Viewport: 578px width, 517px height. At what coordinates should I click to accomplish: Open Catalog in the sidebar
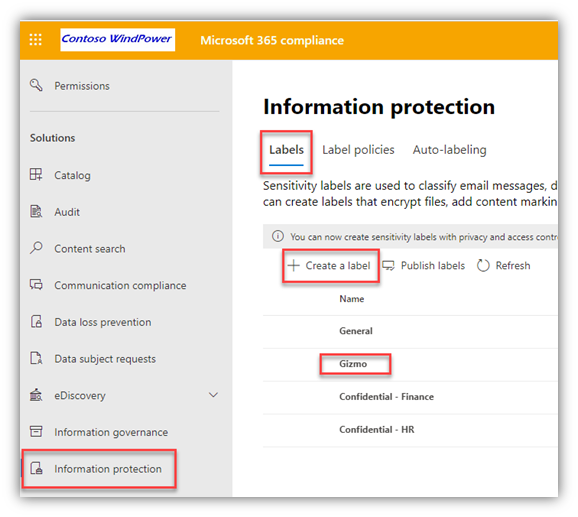(72, 175)
